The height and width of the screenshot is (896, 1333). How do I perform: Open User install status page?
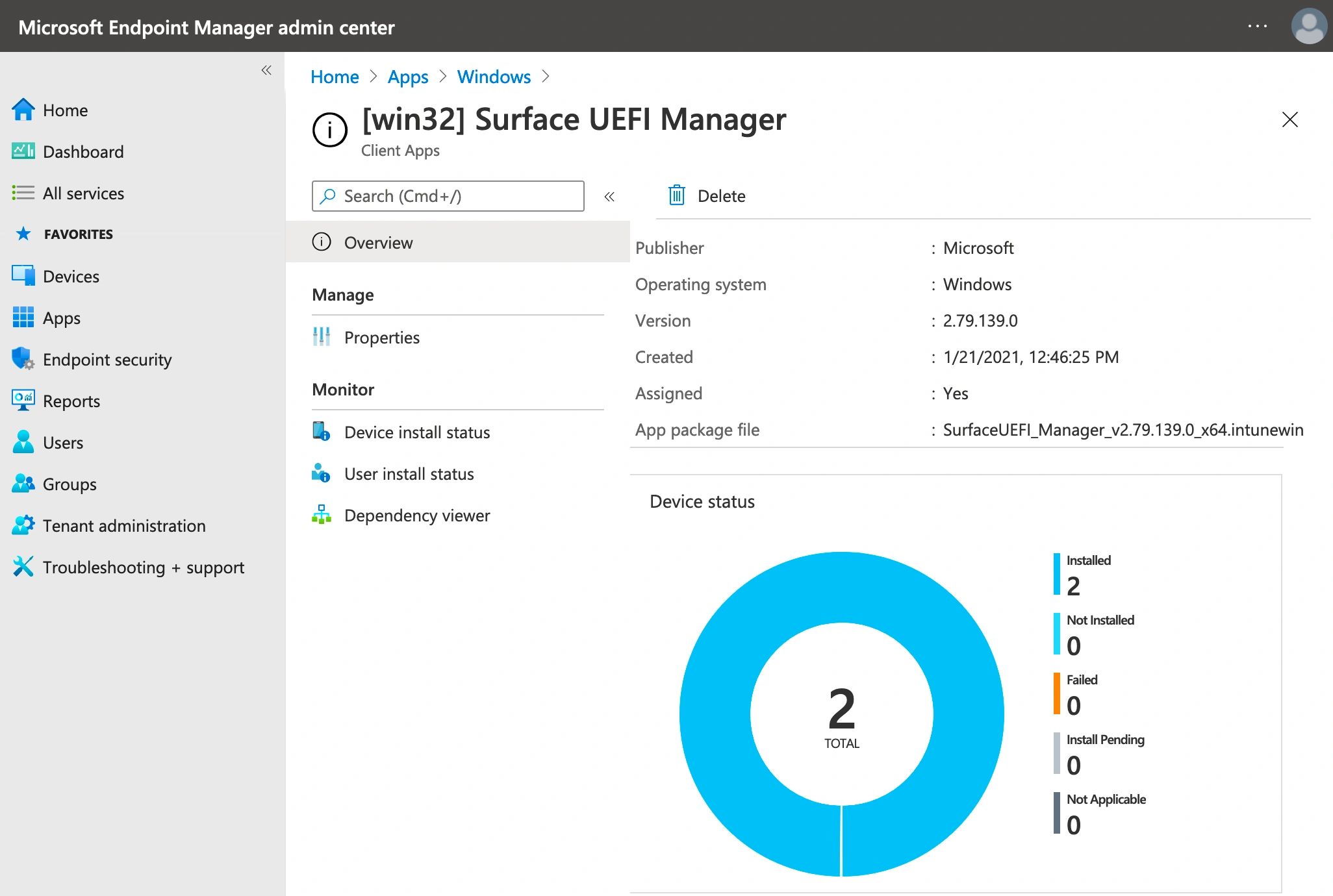[x=409, y=474]
